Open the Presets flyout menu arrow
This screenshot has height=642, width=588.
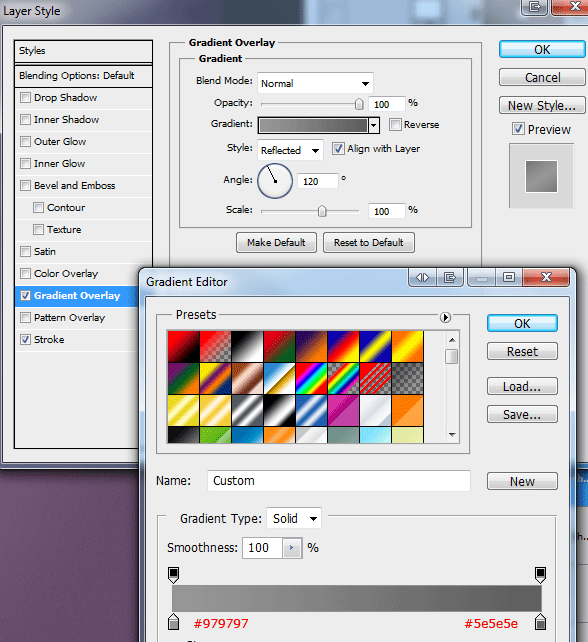click(x=445, y=317)
